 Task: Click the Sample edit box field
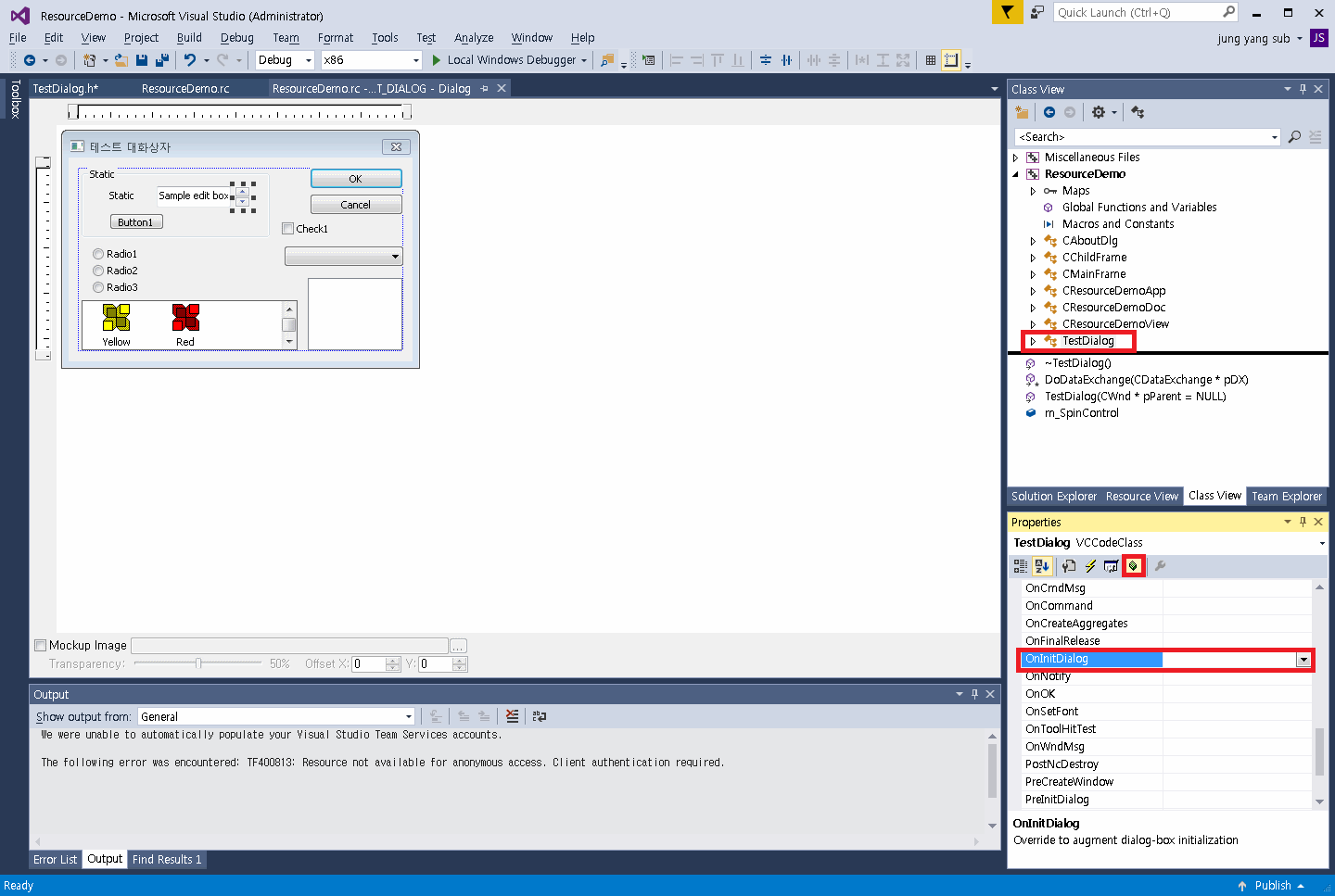pos(194,196)
